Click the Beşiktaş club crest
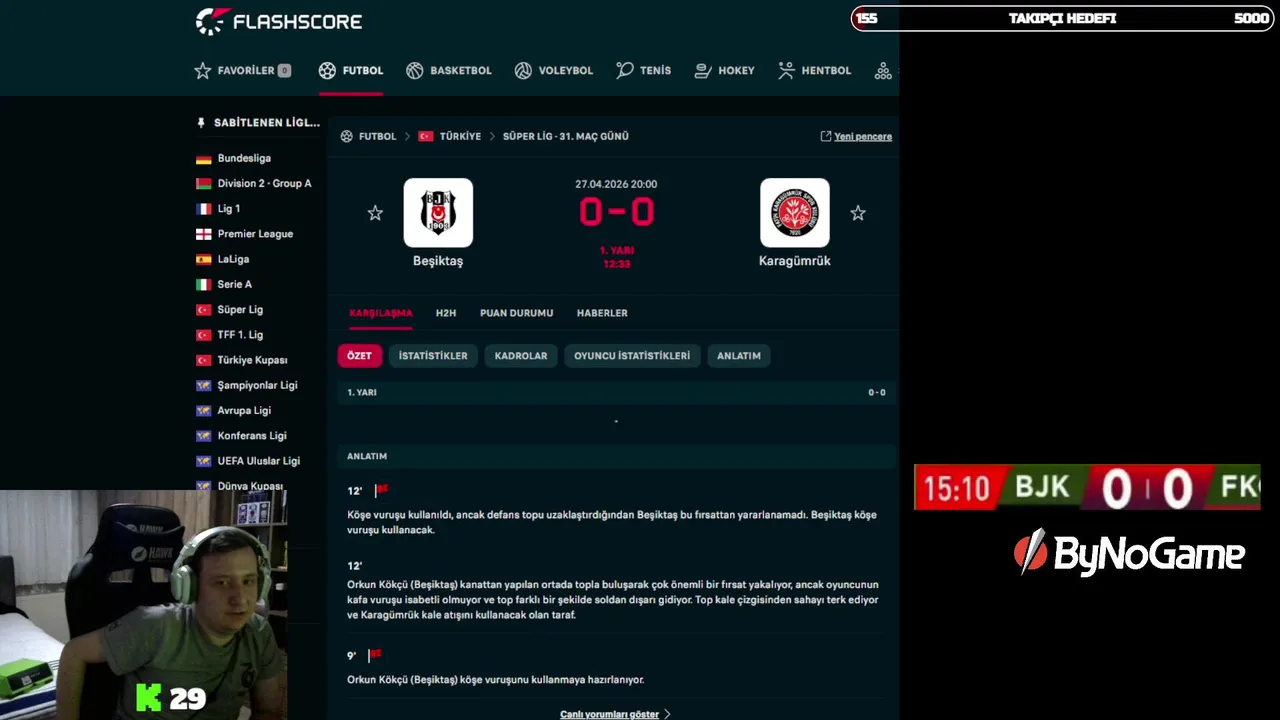 coord(438,213)
